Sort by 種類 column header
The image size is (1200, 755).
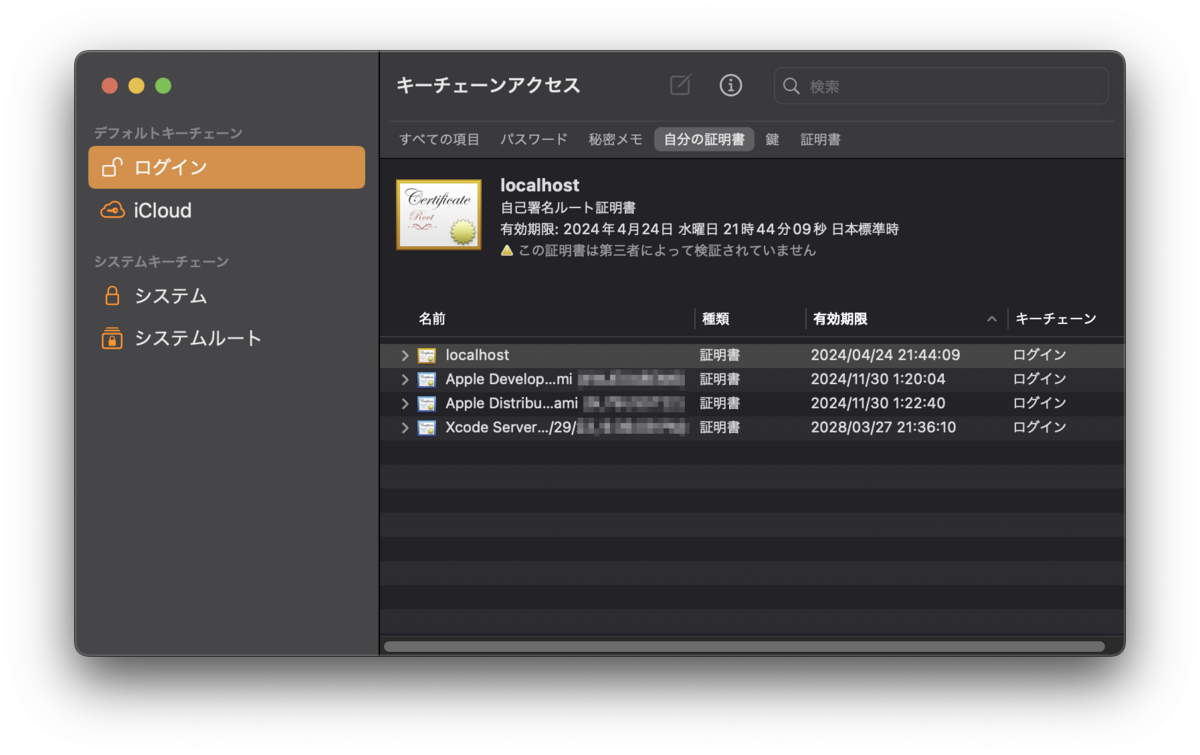(716, 319)
